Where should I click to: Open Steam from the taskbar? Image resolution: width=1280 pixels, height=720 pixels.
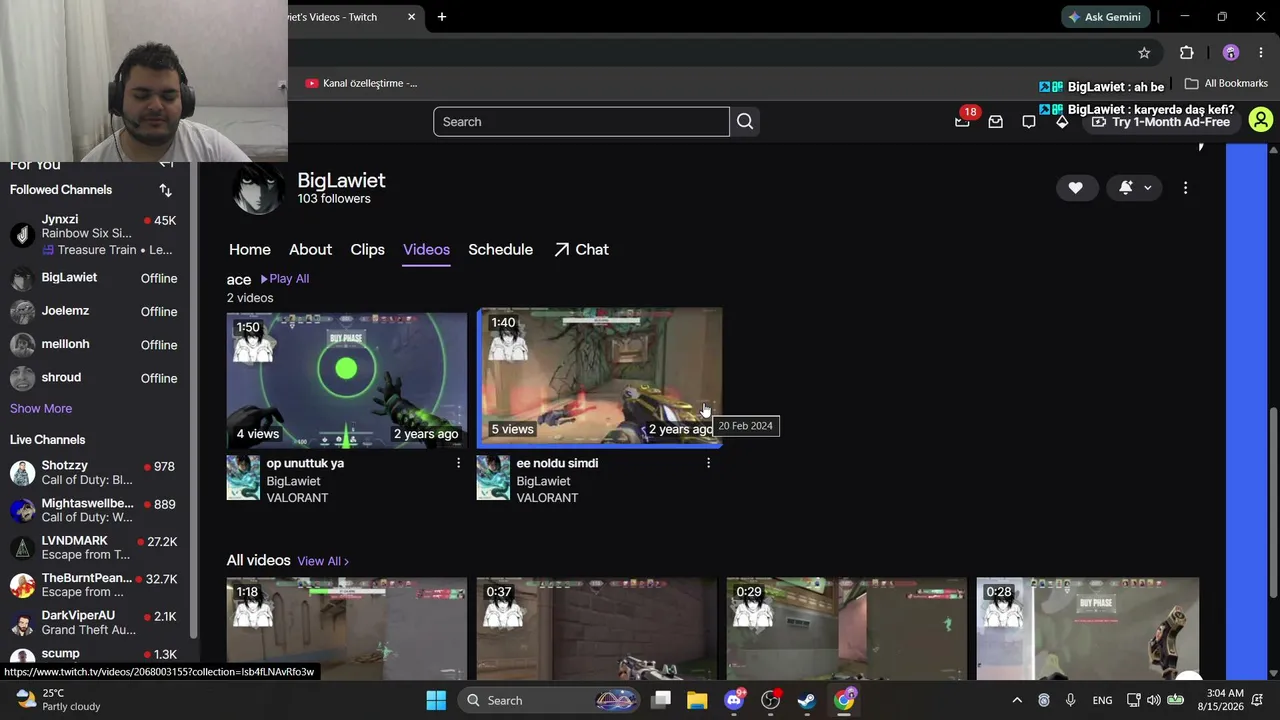point(807,700)
